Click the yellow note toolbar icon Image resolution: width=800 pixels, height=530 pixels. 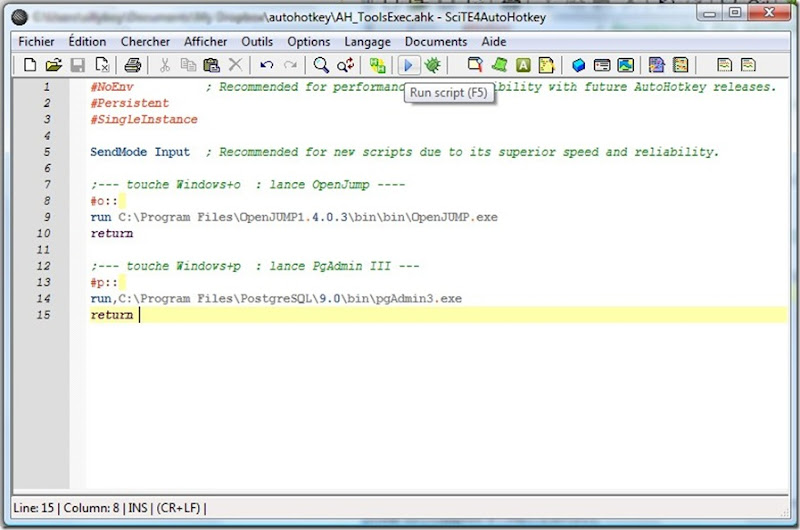[546, 65]
